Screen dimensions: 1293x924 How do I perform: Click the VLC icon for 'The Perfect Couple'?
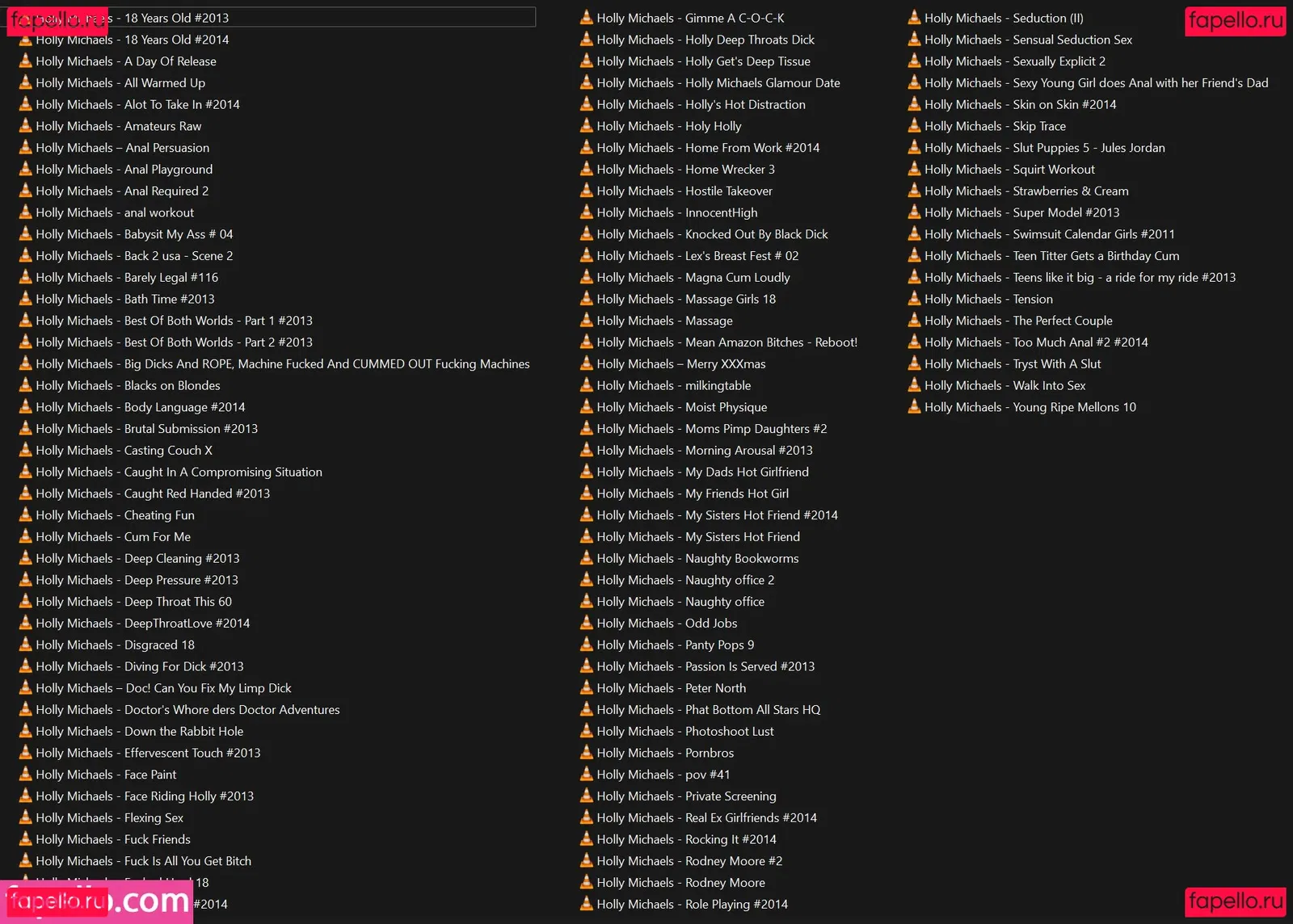[914, 320]
